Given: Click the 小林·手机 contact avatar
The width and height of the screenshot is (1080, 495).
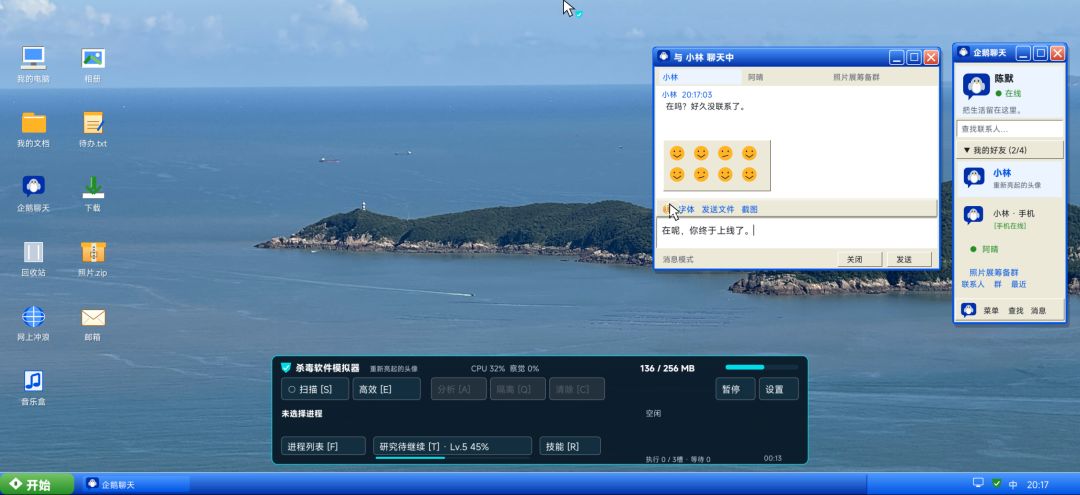Looking at the screenshot, I should 973,215.
